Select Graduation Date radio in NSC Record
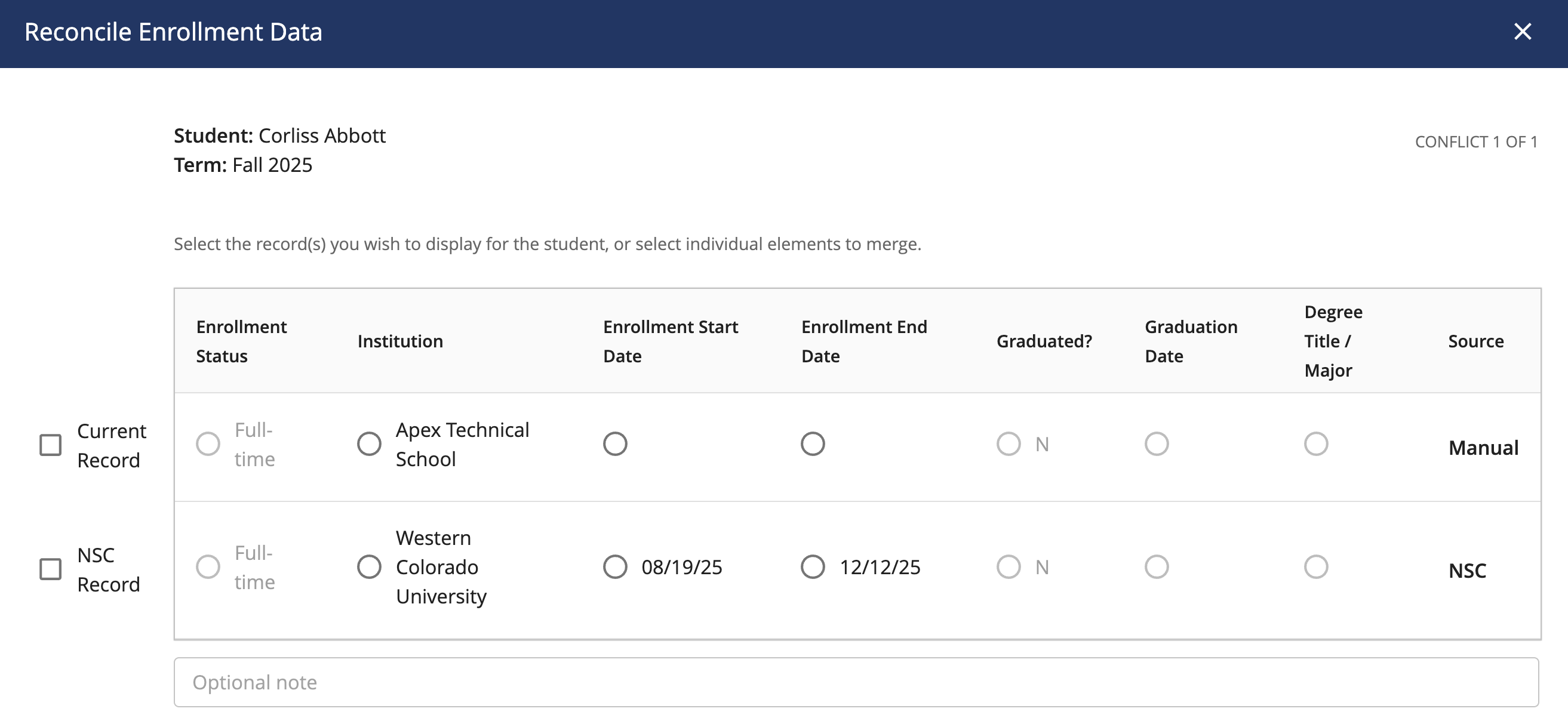This screenshot has height=727, width=1568. tap(1156, 566)
